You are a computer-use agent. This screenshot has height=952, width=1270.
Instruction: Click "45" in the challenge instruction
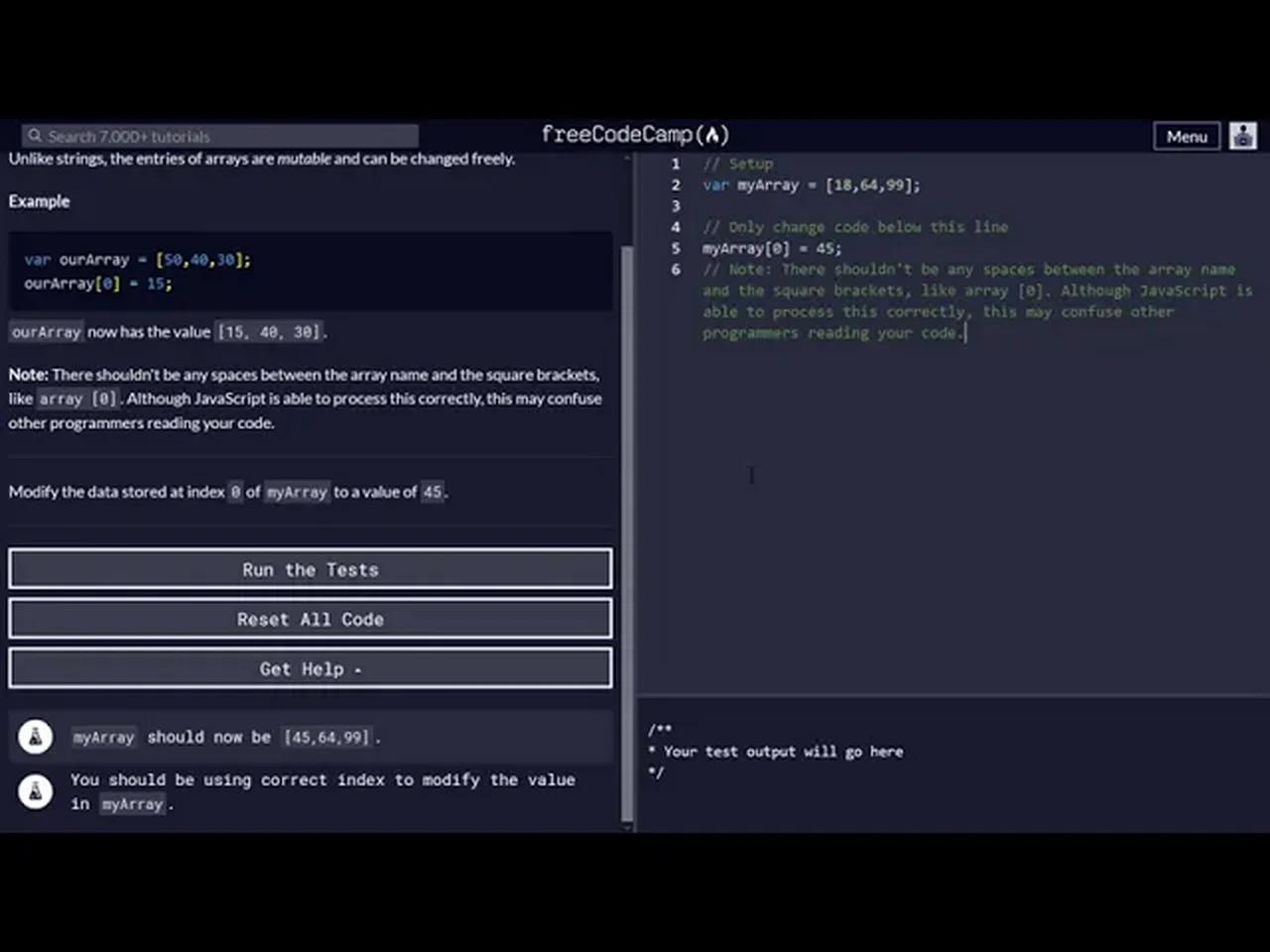(433, 492)
